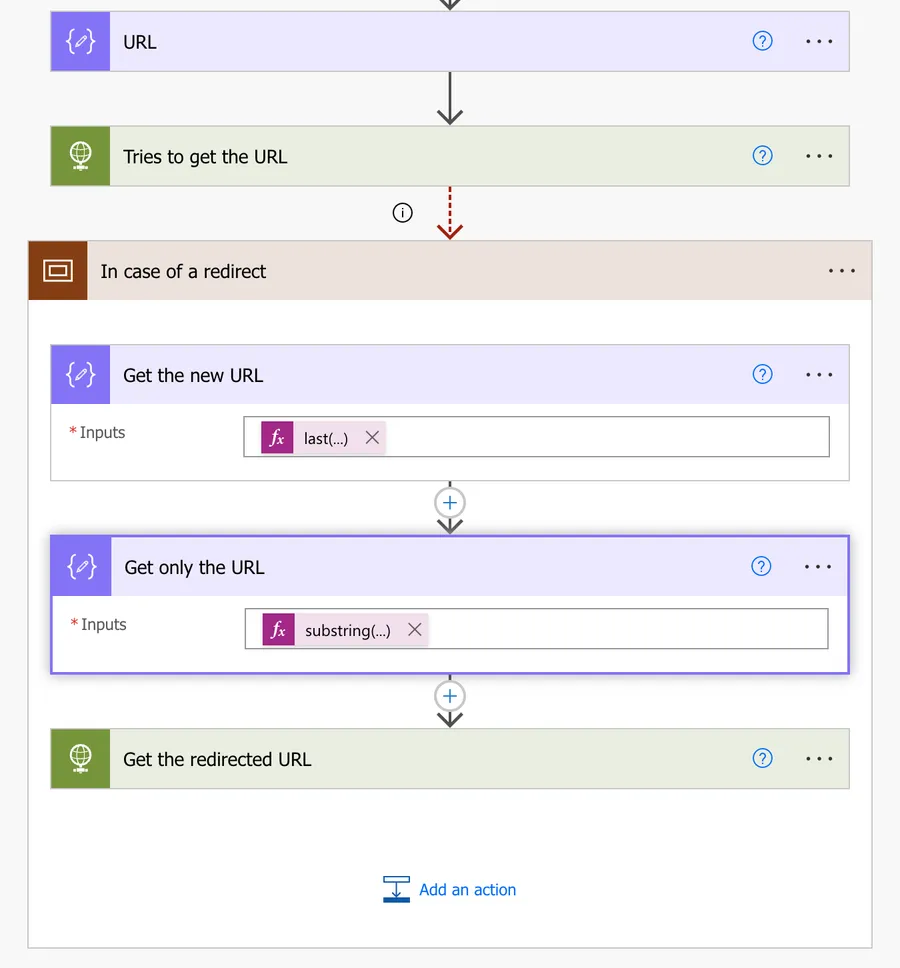Viewport: 900px width, 968px height.
Task: Remove the substring(...) expression token
Action: [x=414, y=630]
